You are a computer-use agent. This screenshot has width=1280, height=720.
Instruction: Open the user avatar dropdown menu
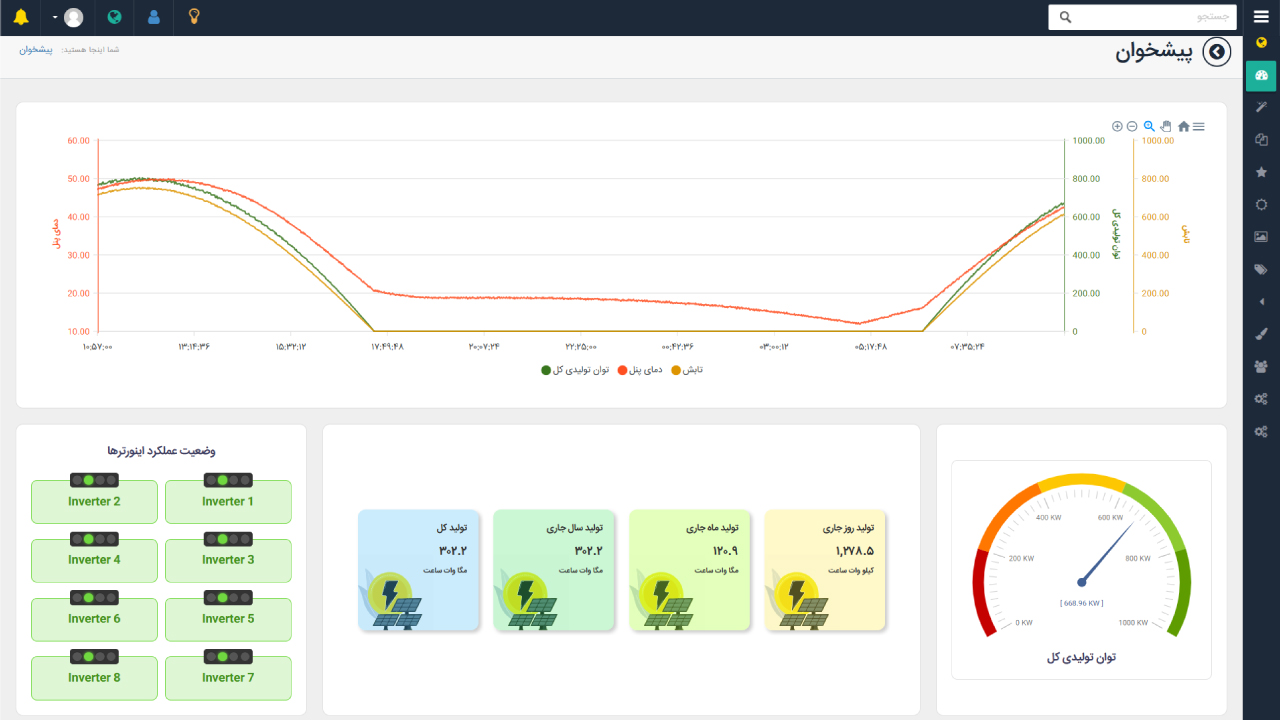(x=67, y=17)
